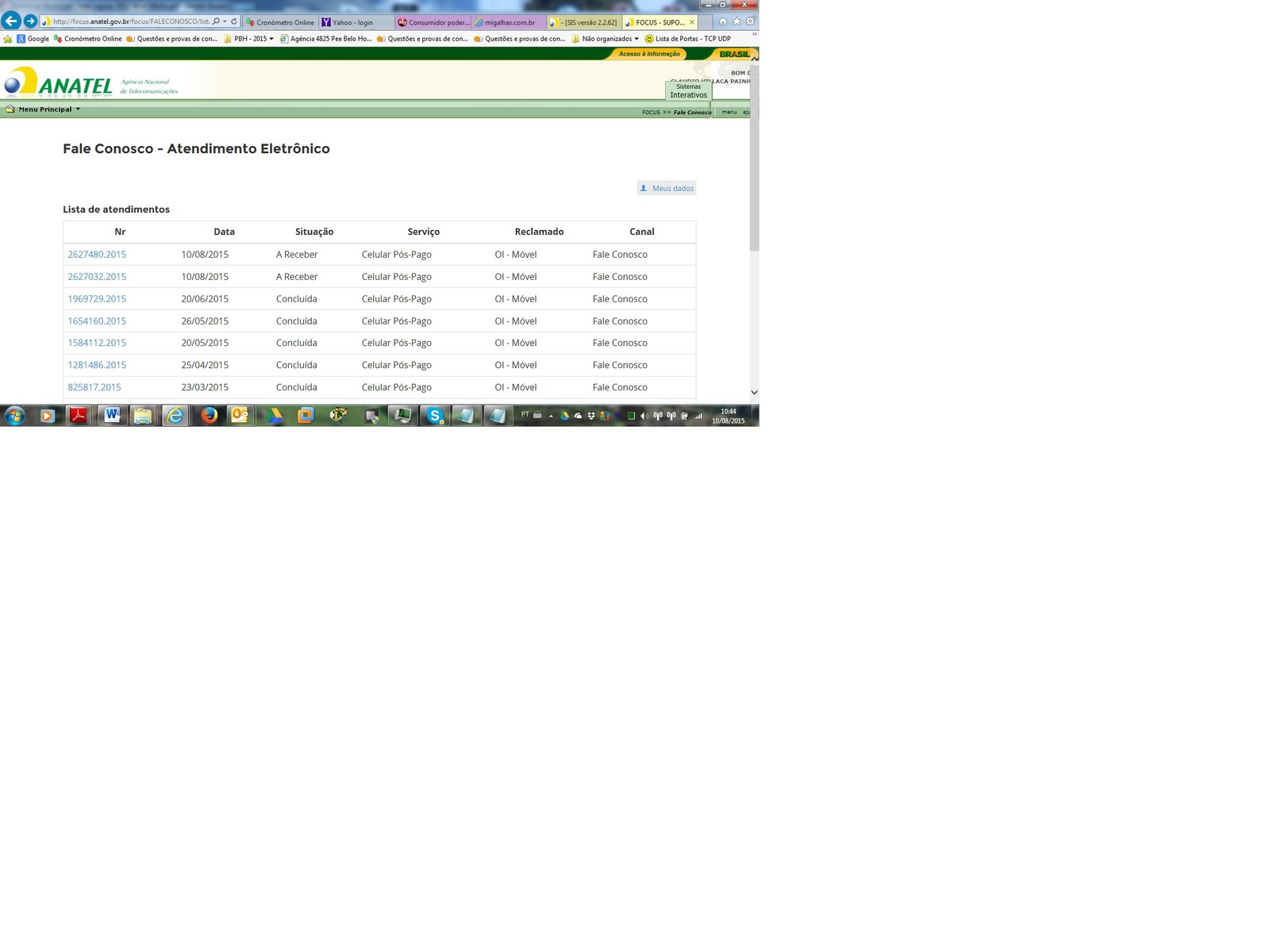This screenshot has height=952, width=1270.
Task: Open Google Drive from the taskbar
Action: (274, 415)
